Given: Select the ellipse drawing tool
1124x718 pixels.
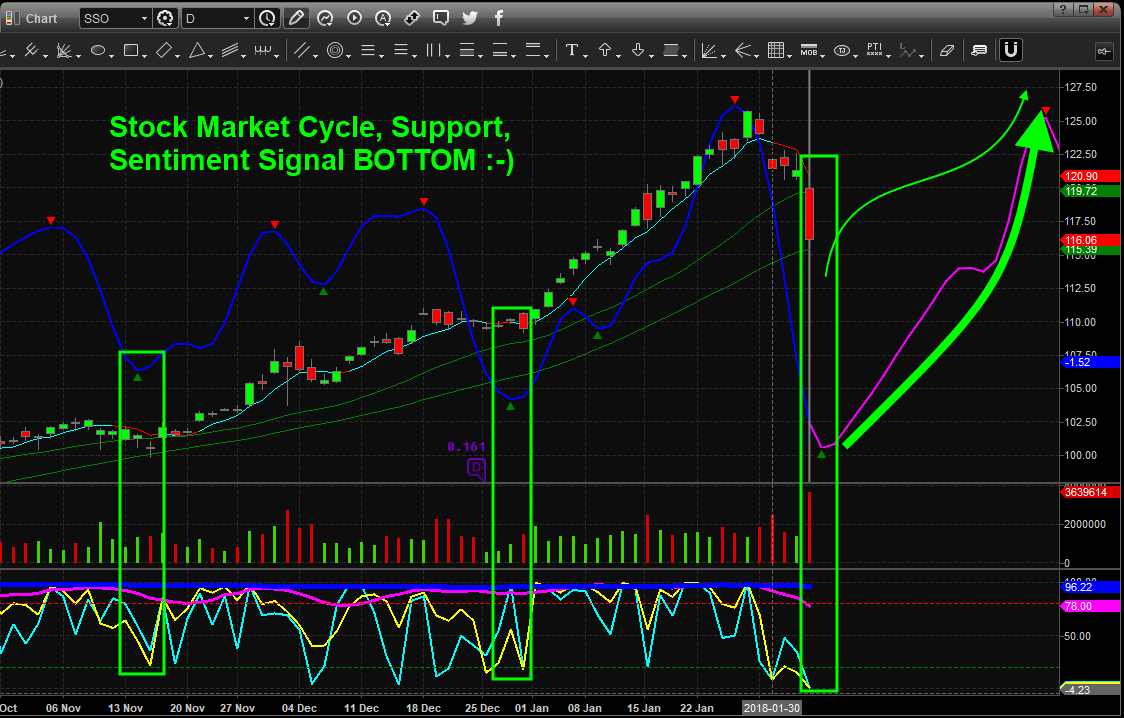Looking at the screenshot, I should tap(97, 50).
